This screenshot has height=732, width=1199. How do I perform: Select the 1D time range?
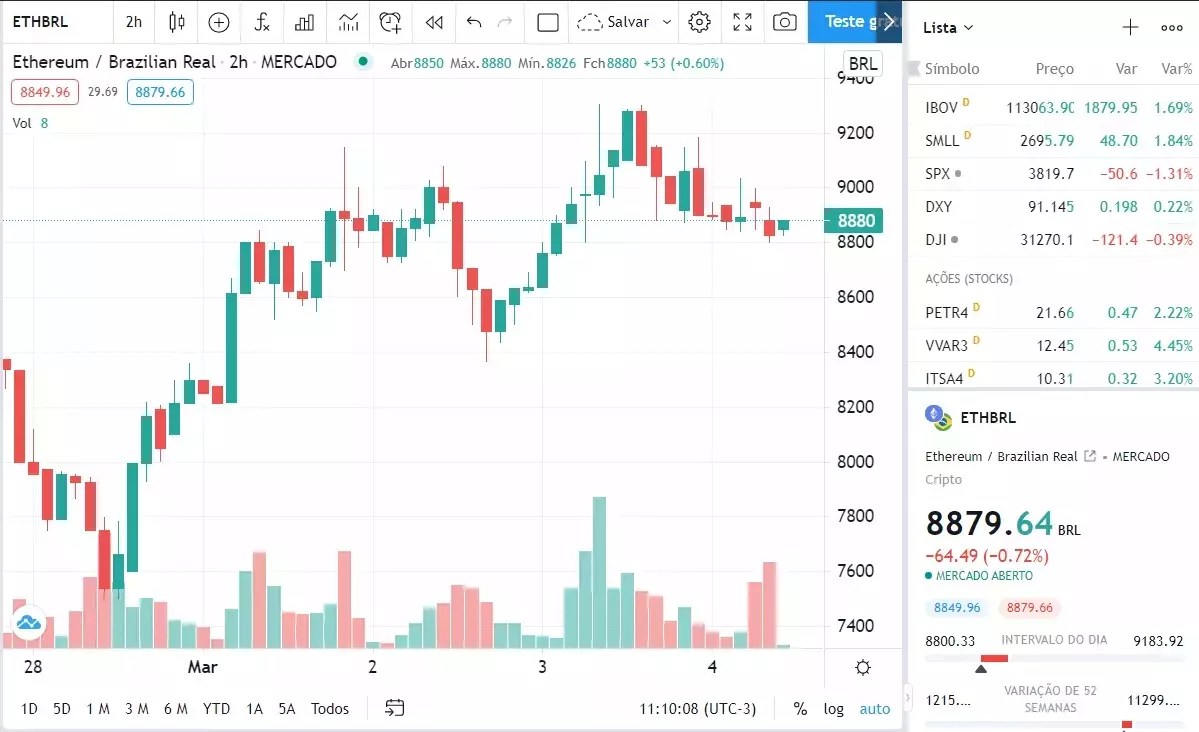coord(29,708)
